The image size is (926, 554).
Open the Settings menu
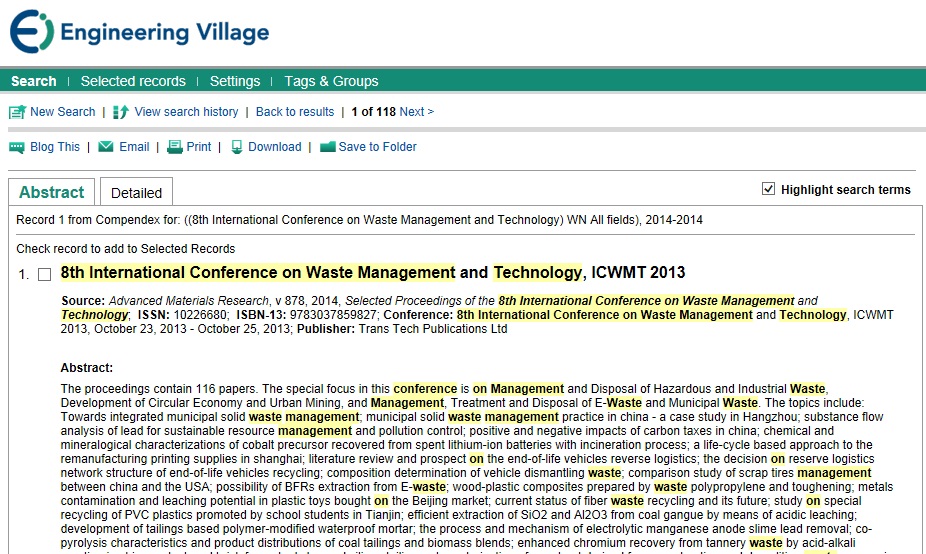[x=235, y=81]
